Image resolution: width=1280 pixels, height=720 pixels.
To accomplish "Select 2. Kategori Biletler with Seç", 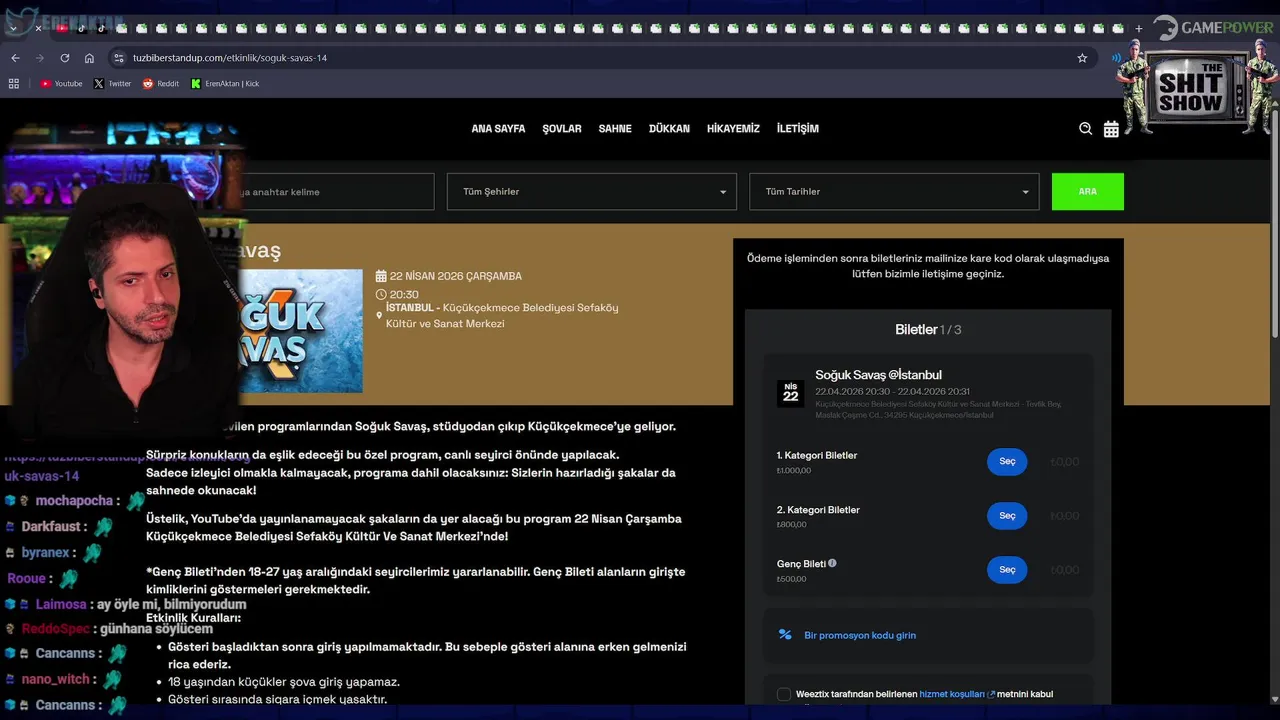I will coord(1007,516).
